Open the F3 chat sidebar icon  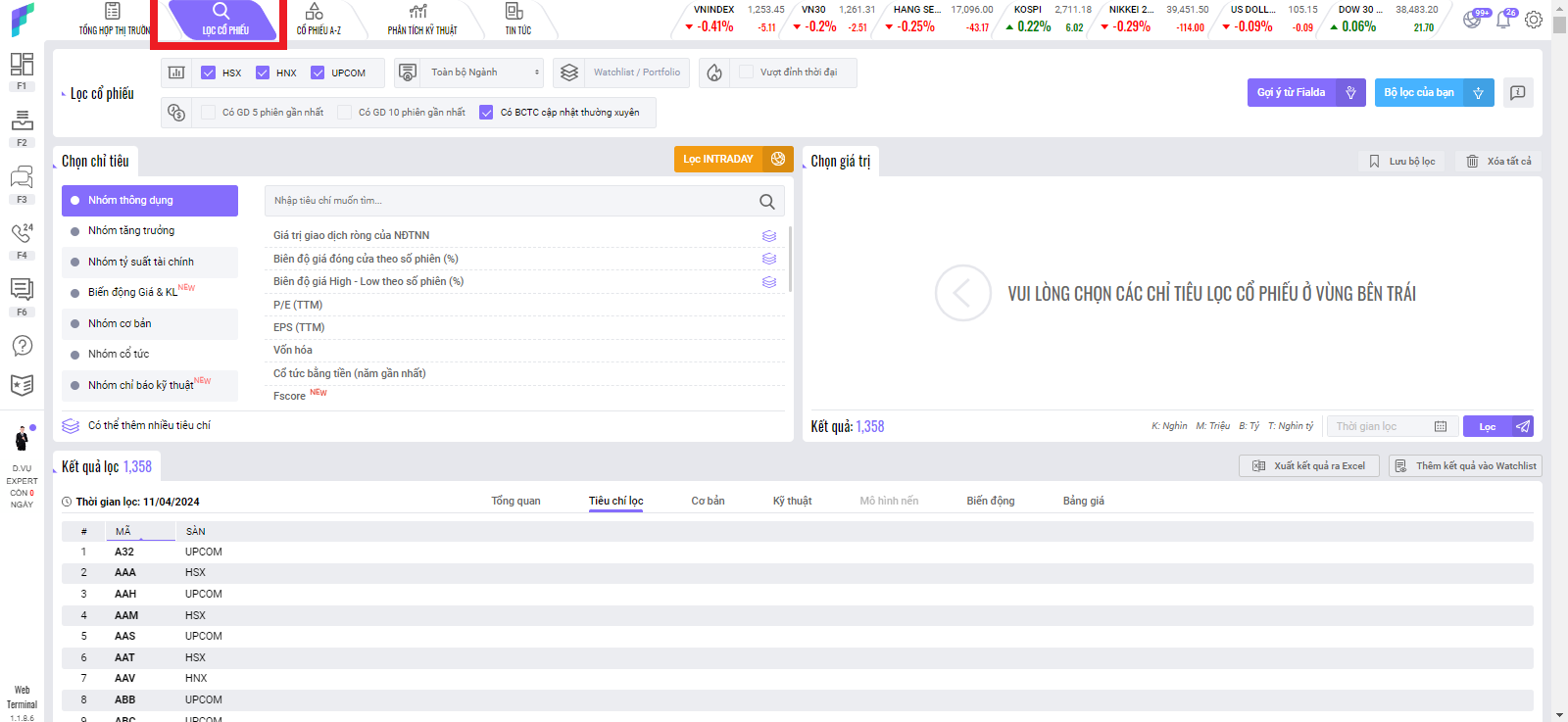[x=22, y=177]
